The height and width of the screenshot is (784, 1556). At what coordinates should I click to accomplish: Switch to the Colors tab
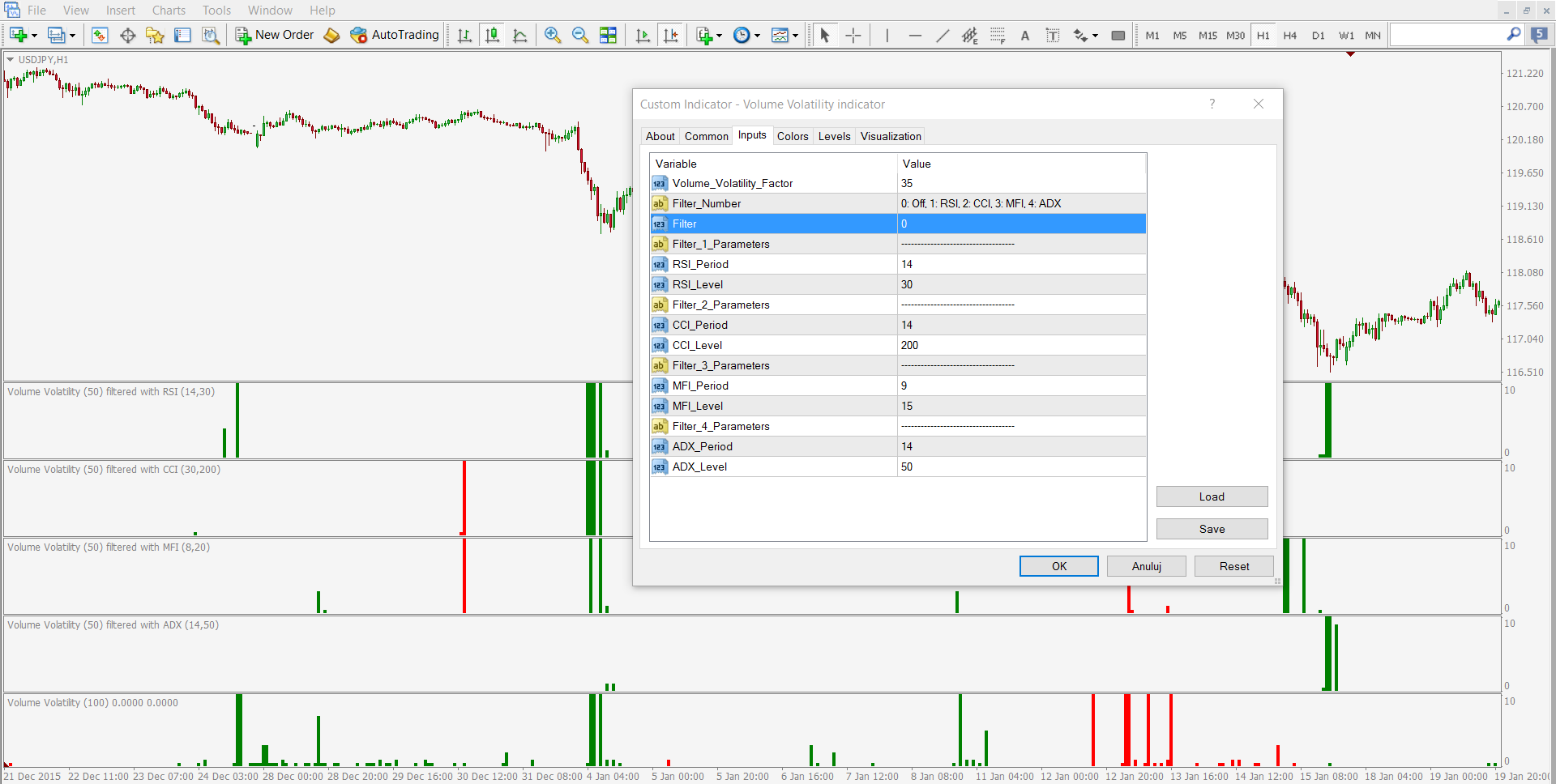(x=793, y=136)
